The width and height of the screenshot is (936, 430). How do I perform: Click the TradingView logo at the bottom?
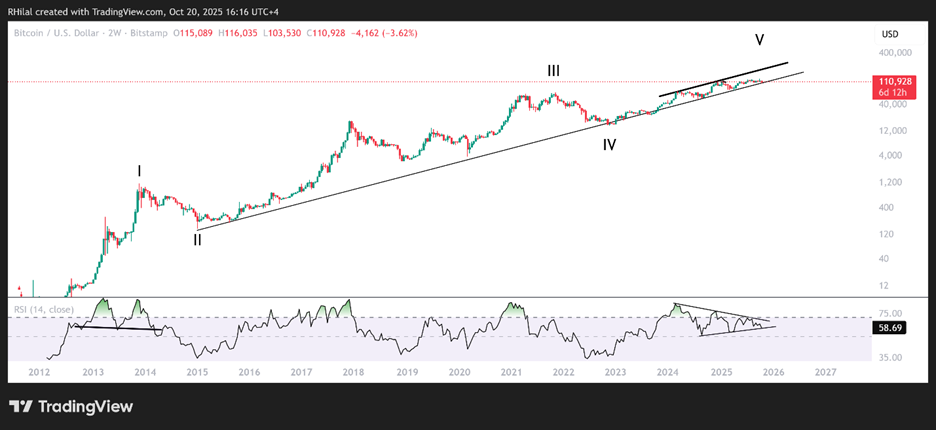click(x=70, y=407)
